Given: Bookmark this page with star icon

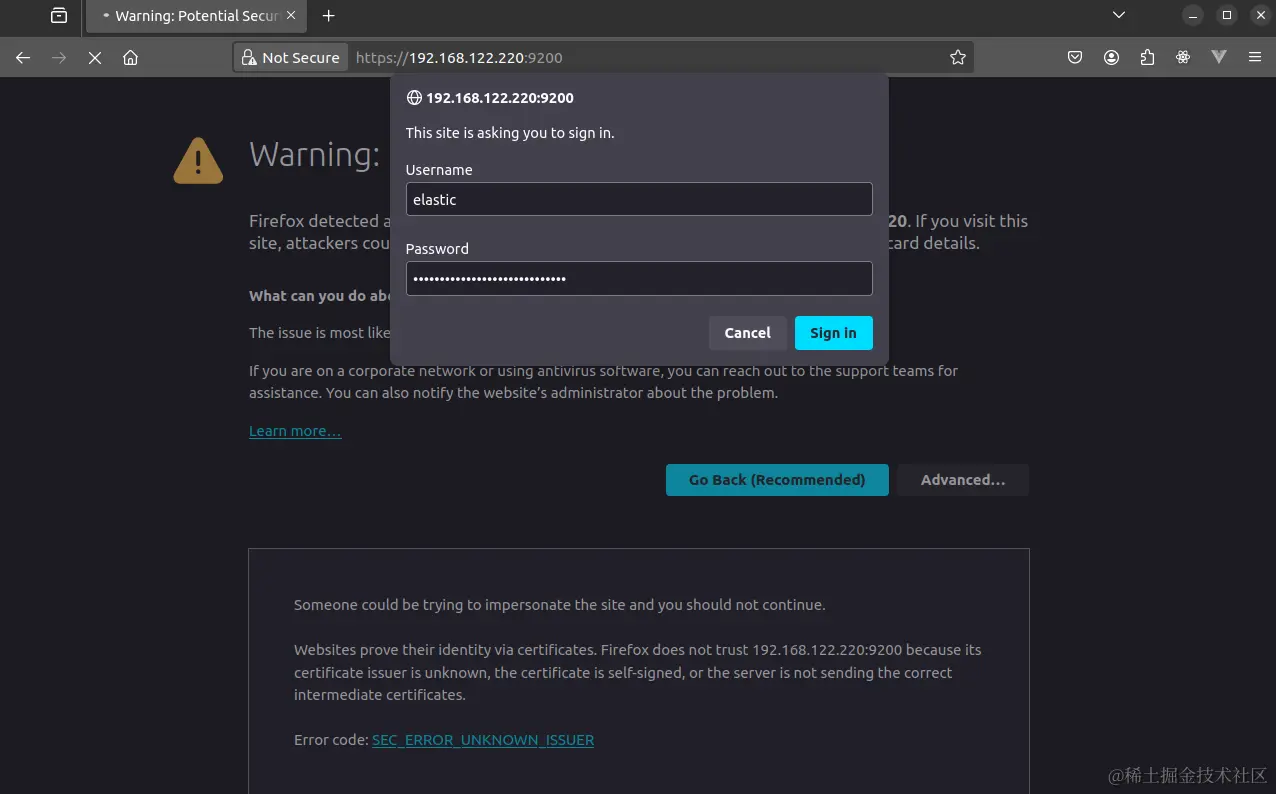Looking at the screenshot, I should [x=958, y=58].
